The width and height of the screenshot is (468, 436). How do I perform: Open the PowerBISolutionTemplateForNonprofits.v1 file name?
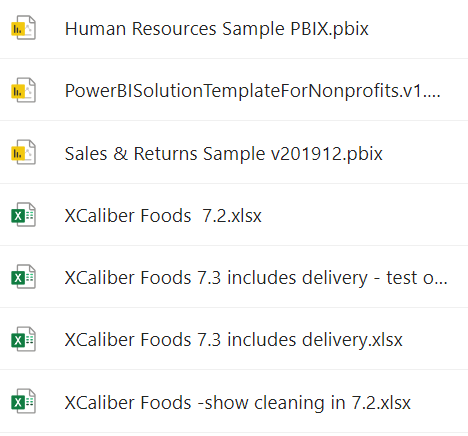click(253, 91)
